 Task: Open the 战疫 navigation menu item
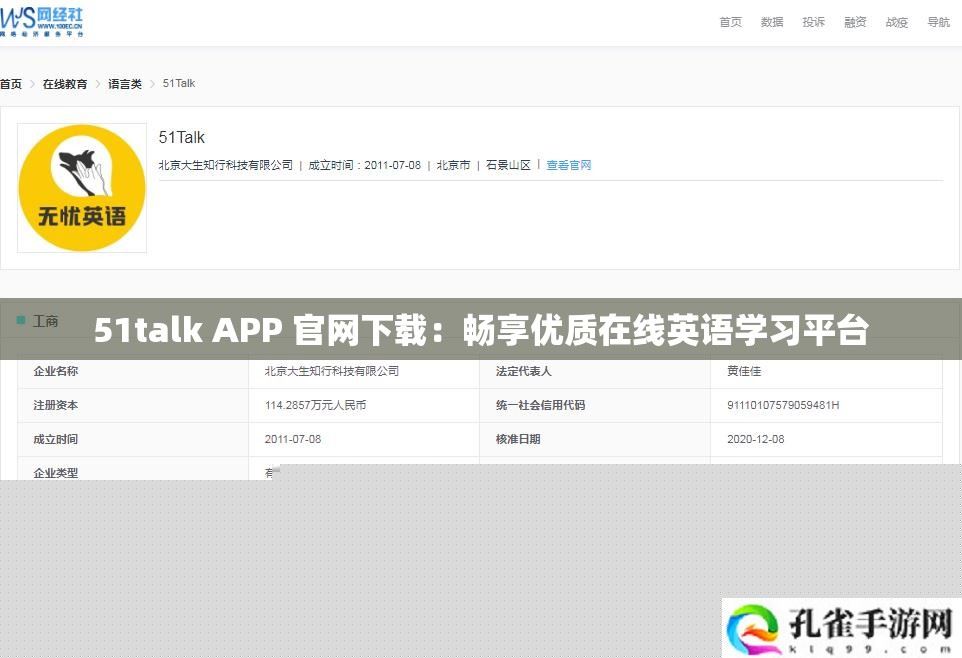pos(897,22)
